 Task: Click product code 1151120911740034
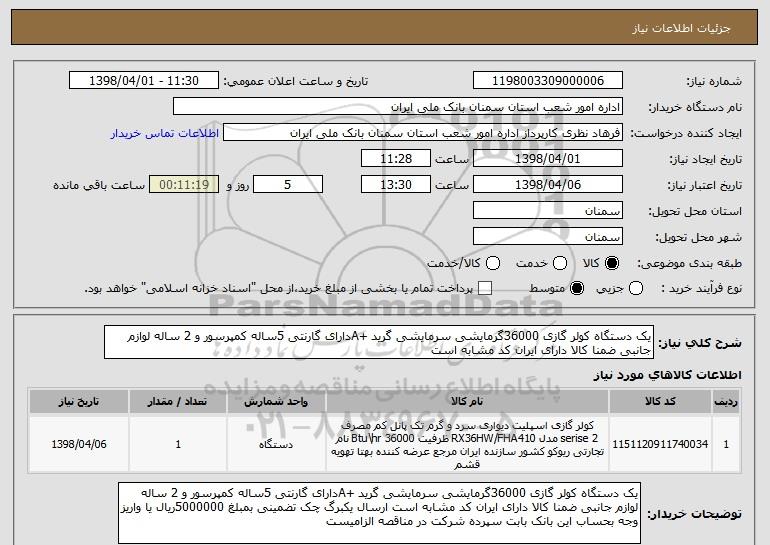coord(660,444)
